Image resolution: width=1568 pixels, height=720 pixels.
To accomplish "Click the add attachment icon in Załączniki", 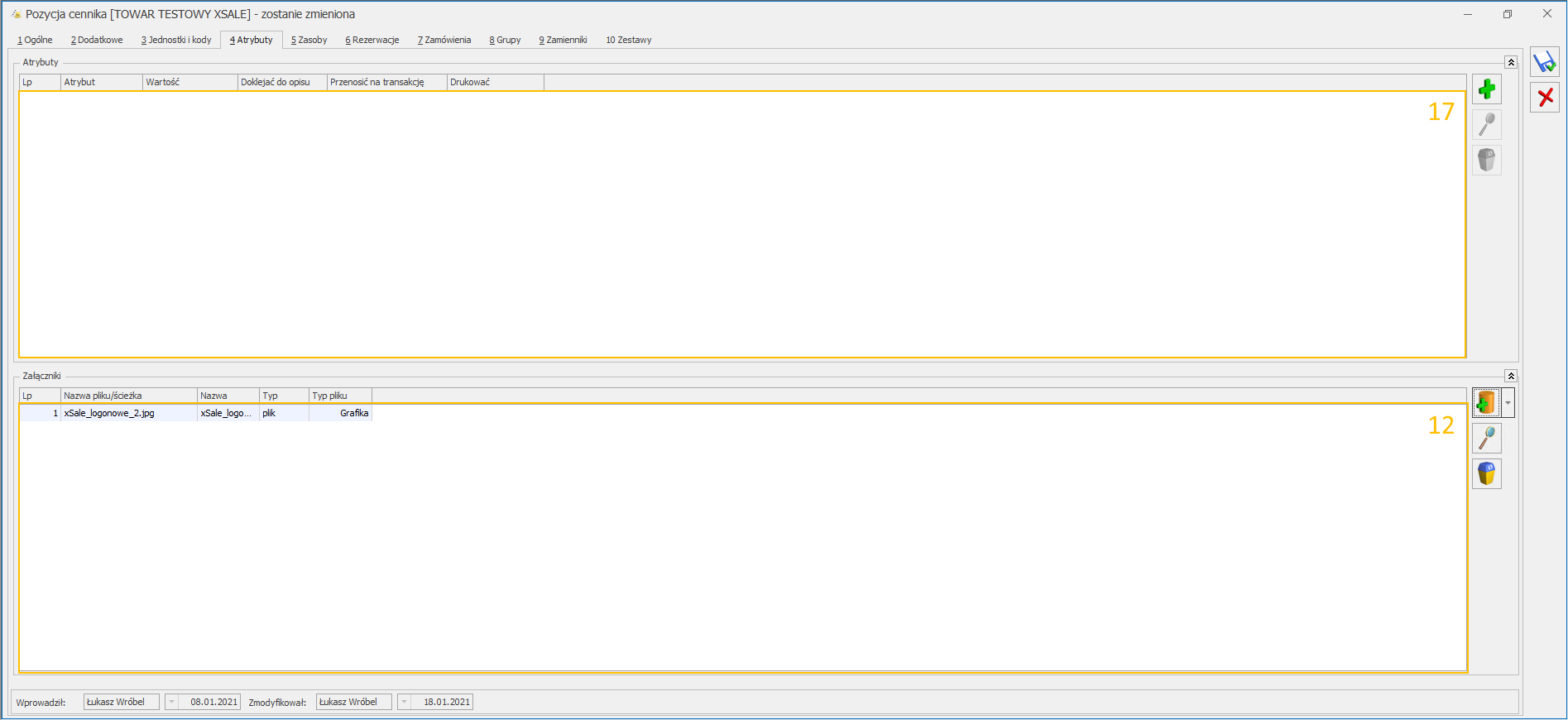I will 1486,403.
